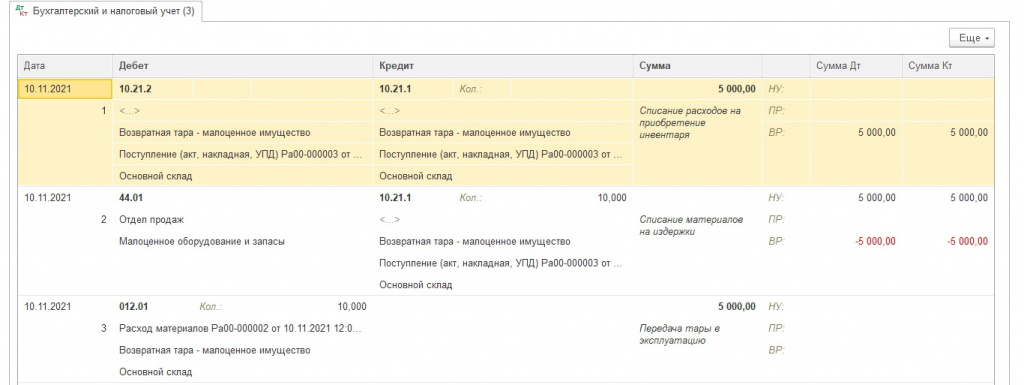Click debit <...> placeholder in entry 1
Viewport: 1024px width, 385px height.
(x=129, y=111)
